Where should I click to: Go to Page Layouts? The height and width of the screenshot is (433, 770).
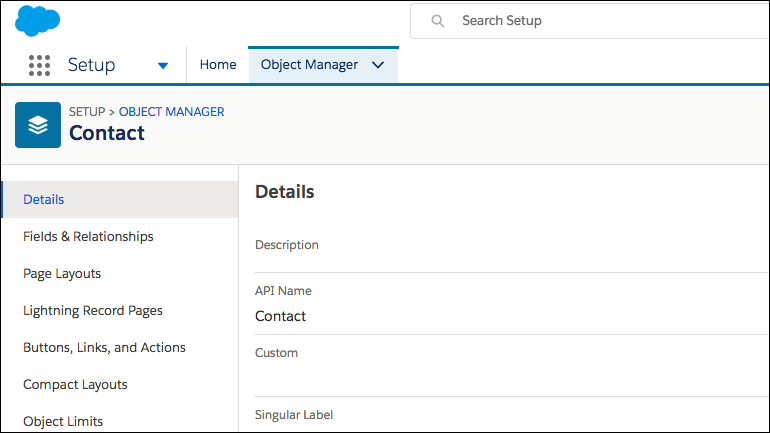pyautogui.click(x=62, y=273)
